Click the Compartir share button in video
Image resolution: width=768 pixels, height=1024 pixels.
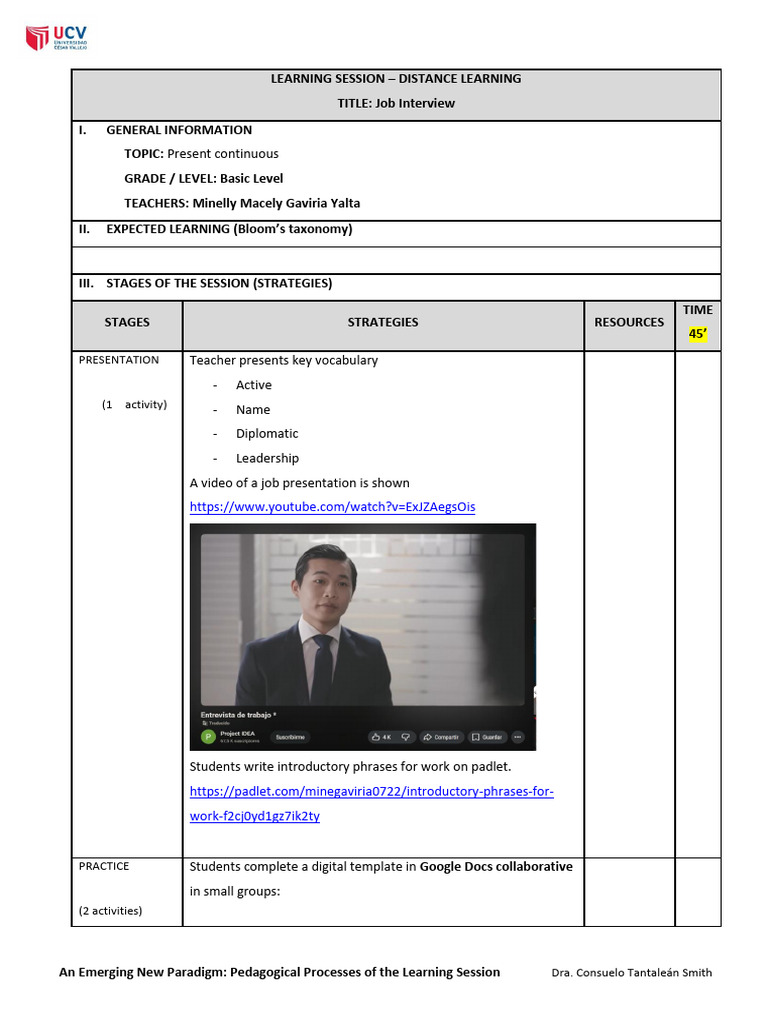(441, 737)
